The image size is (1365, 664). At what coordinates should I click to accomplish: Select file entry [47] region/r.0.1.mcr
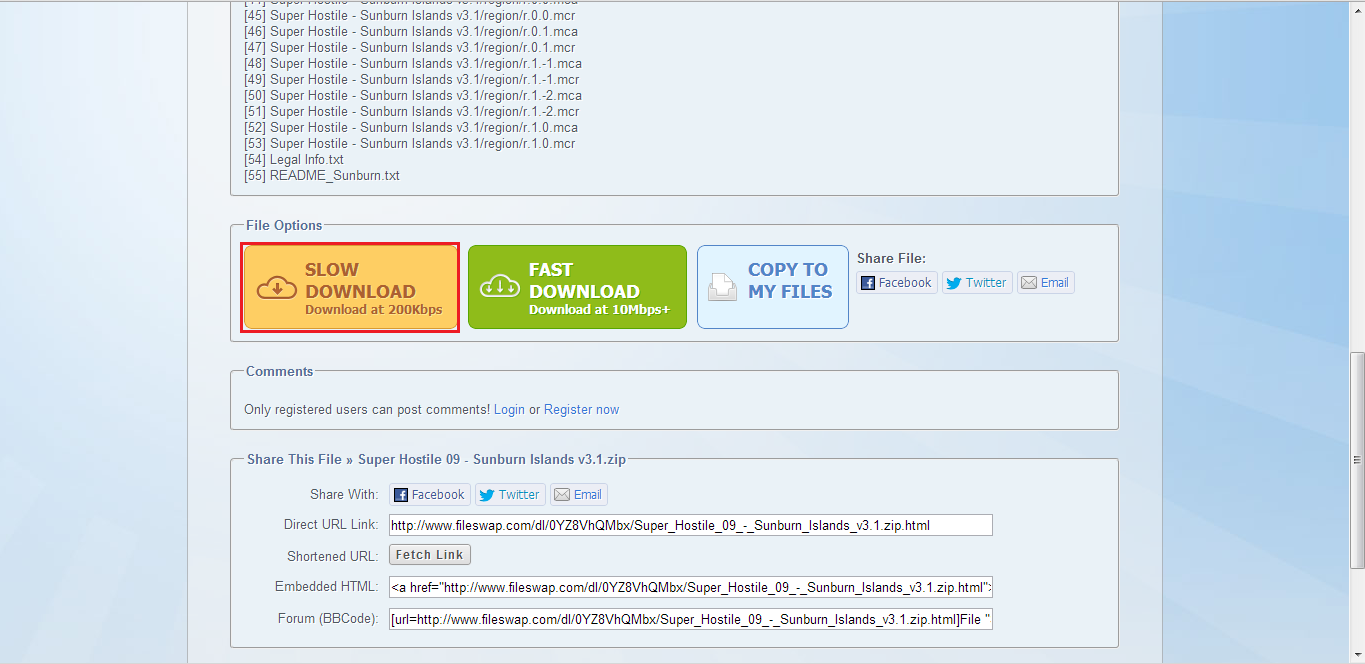[x=410, y=48]
